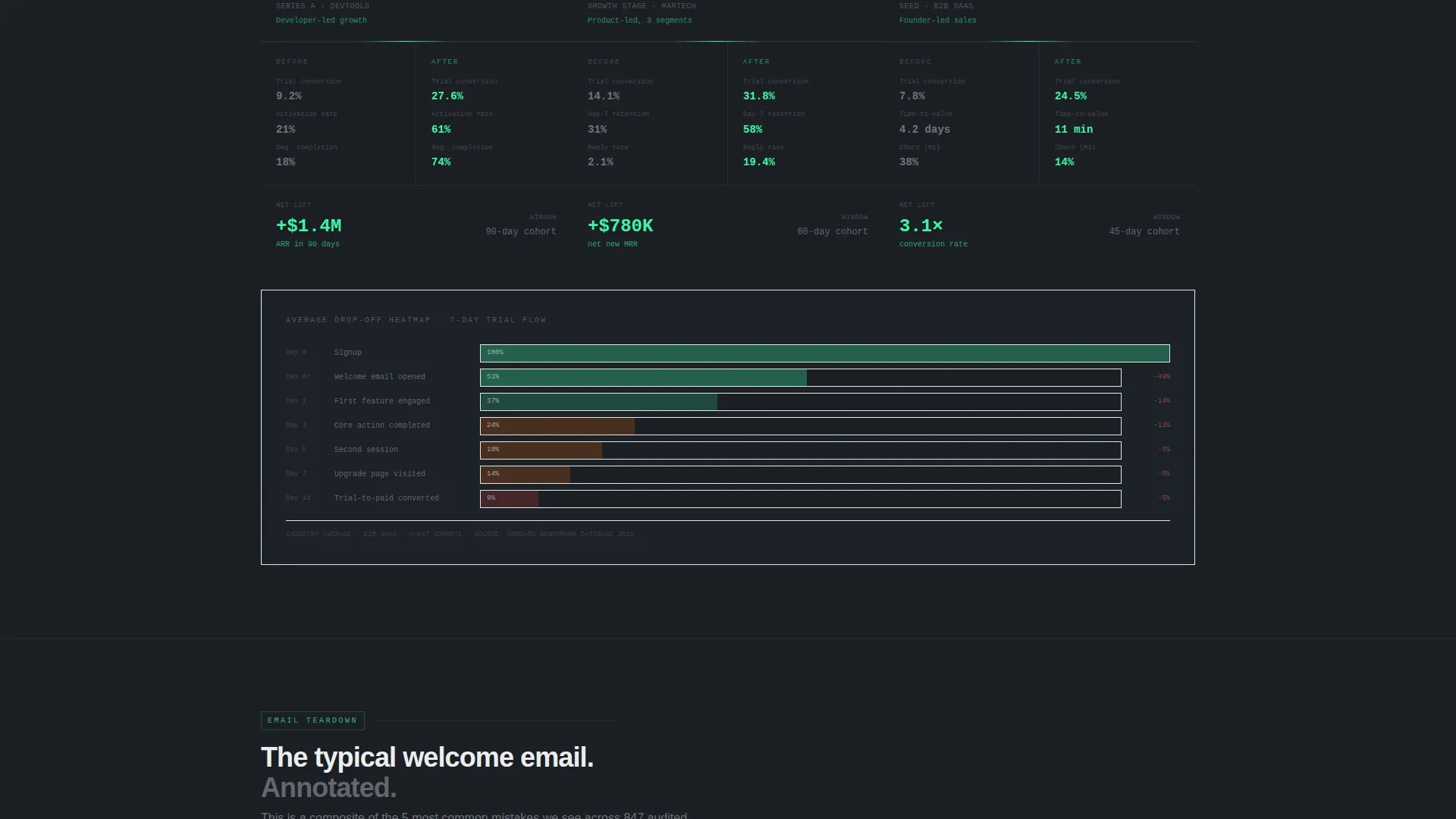
Task: Click the 9.2% before trial conversion value
Action: [289, 96]
